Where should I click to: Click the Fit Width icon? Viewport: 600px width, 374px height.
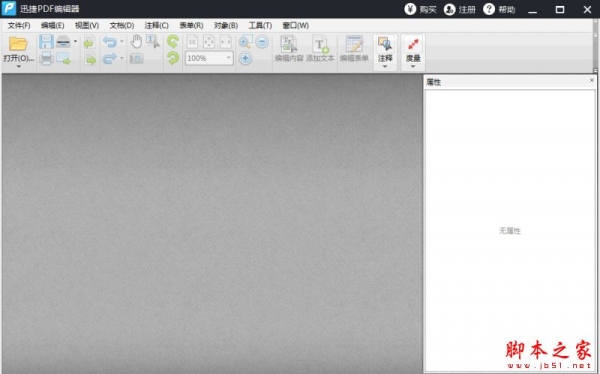(x=226, y=42)
